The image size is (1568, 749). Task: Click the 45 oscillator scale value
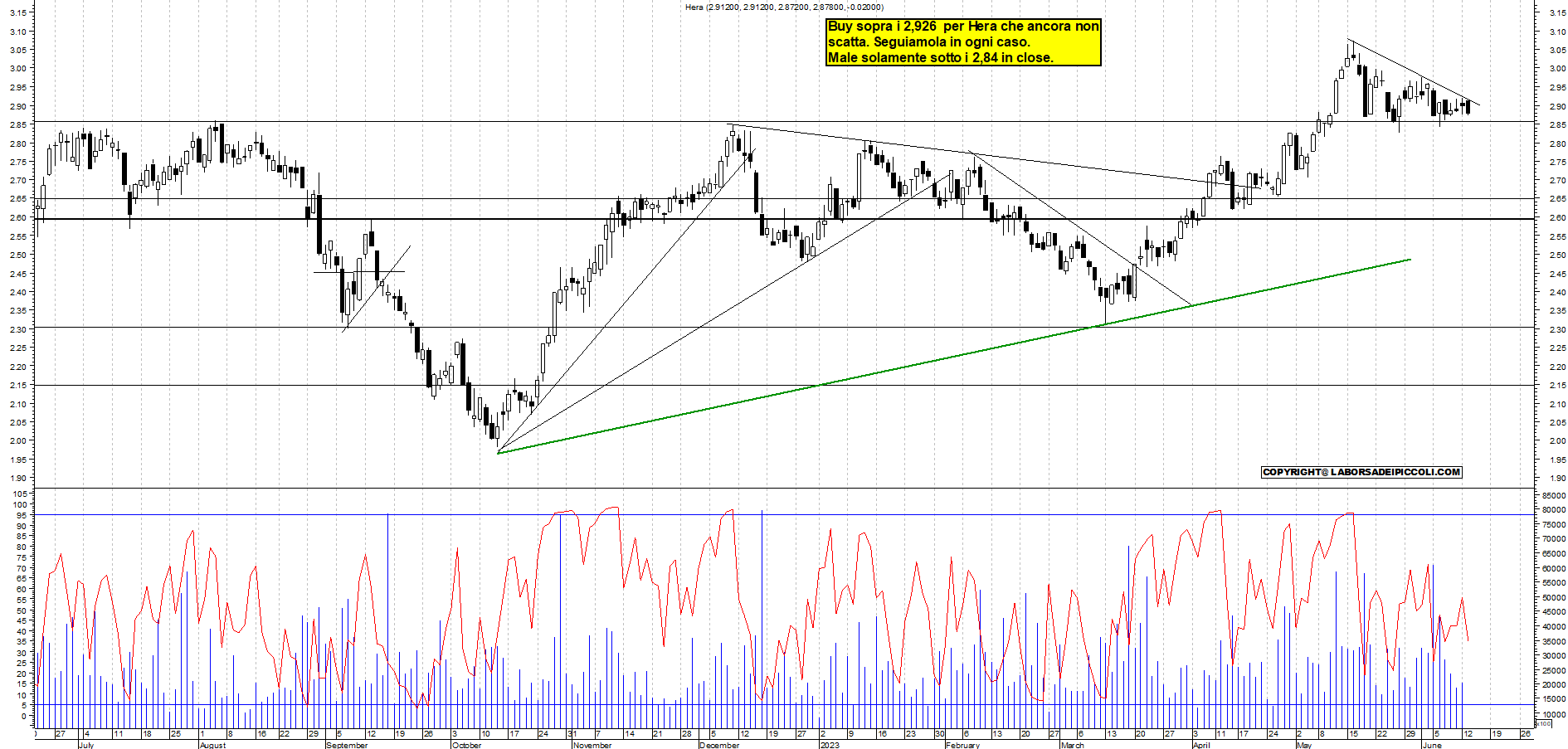tap(22, 621)
